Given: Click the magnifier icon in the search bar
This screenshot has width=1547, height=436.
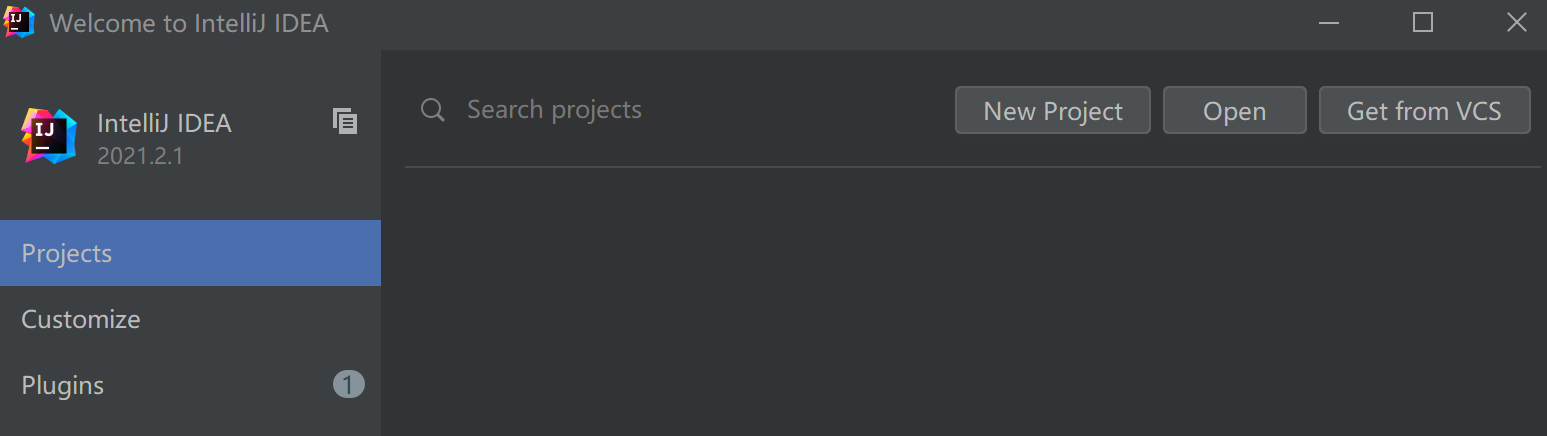Looking at the screenshot, I should coord(432,110).
